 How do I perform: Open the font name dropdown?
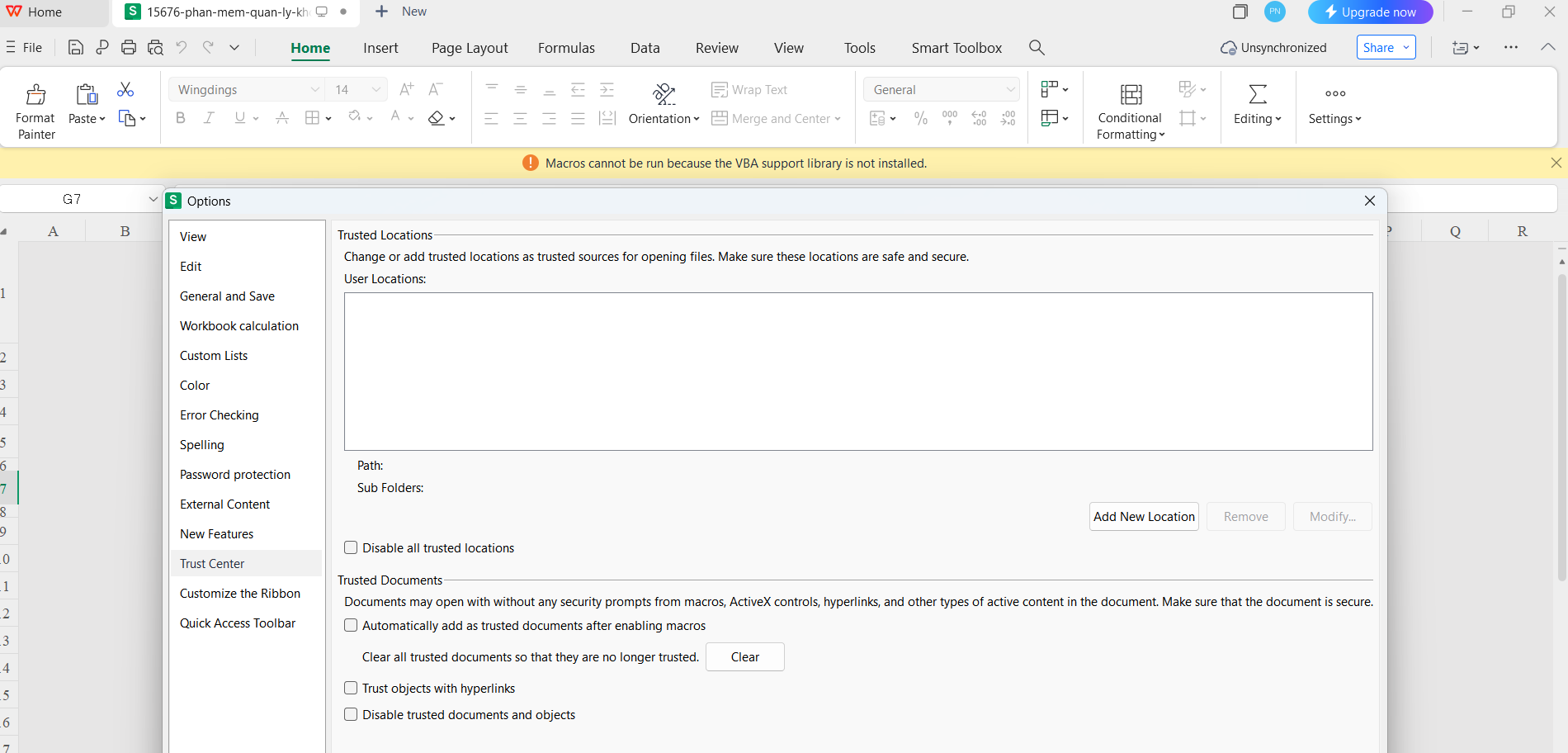pos(314,90)
